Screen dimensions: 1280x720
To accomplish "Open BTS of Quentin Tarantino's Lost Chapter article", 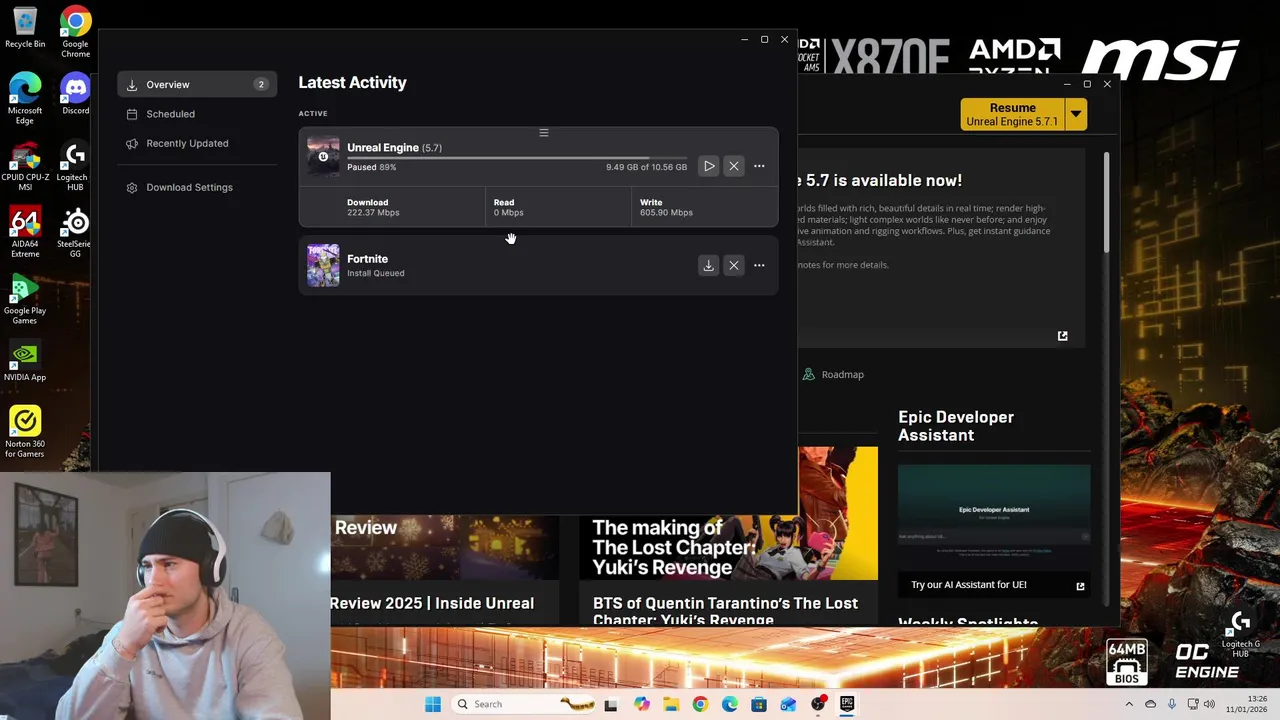I will coord(725,610).
